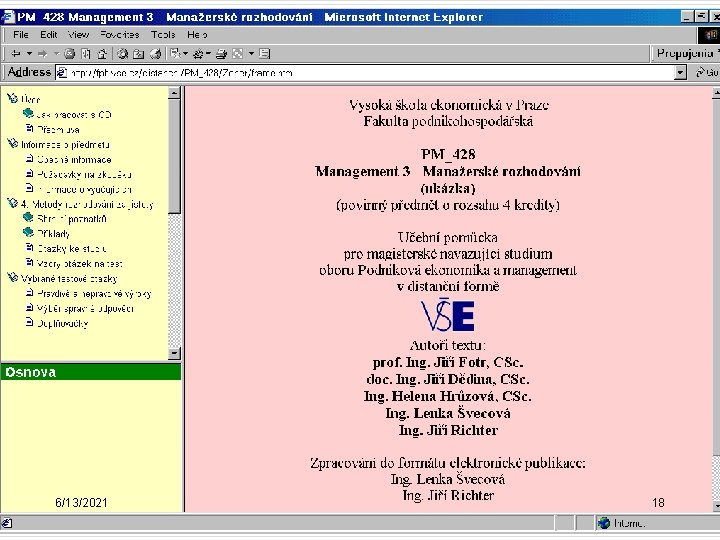
Task: Click the author name 'prof. Ing. Jiří Fotr, CSc.'
Action: [448, 362]
